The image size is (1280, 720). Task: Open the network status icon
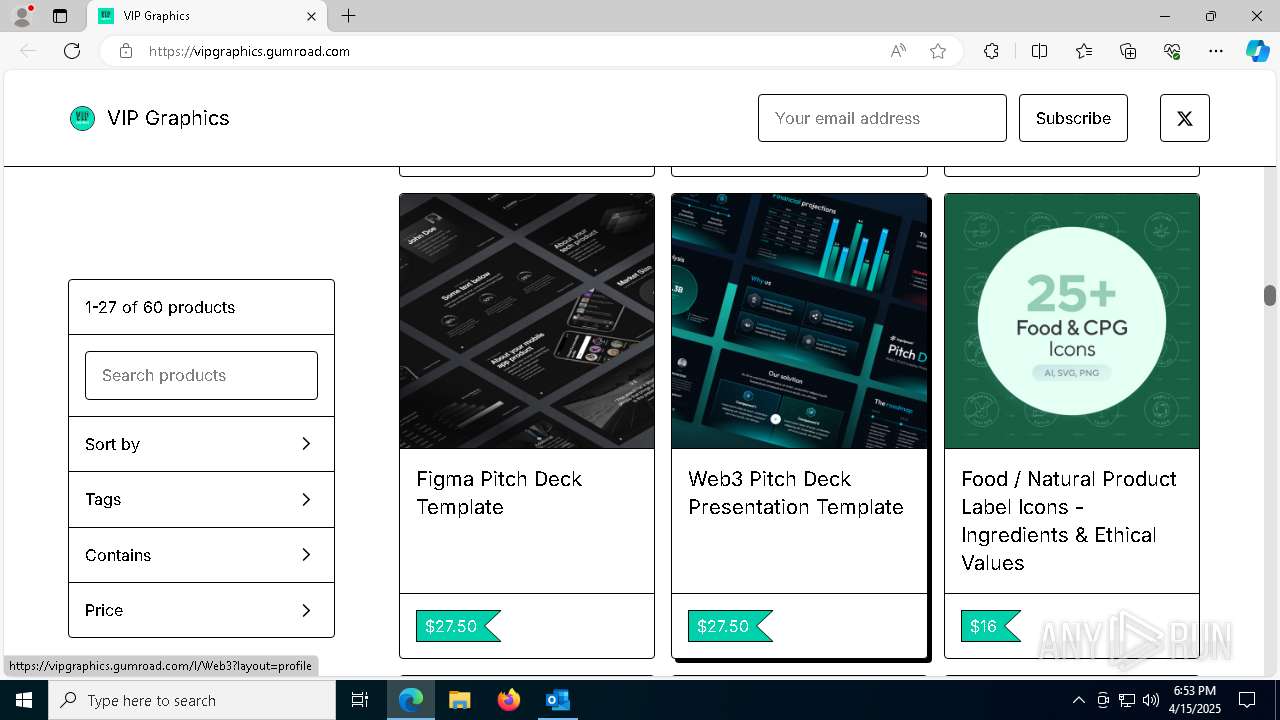(x=1127, y=700)
